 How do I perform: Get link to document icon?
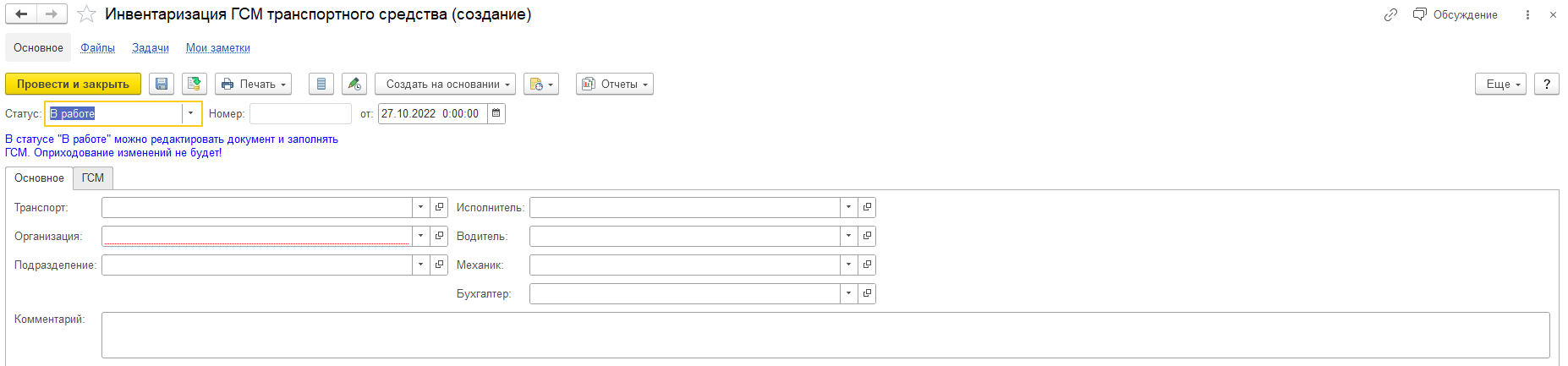1390,14
